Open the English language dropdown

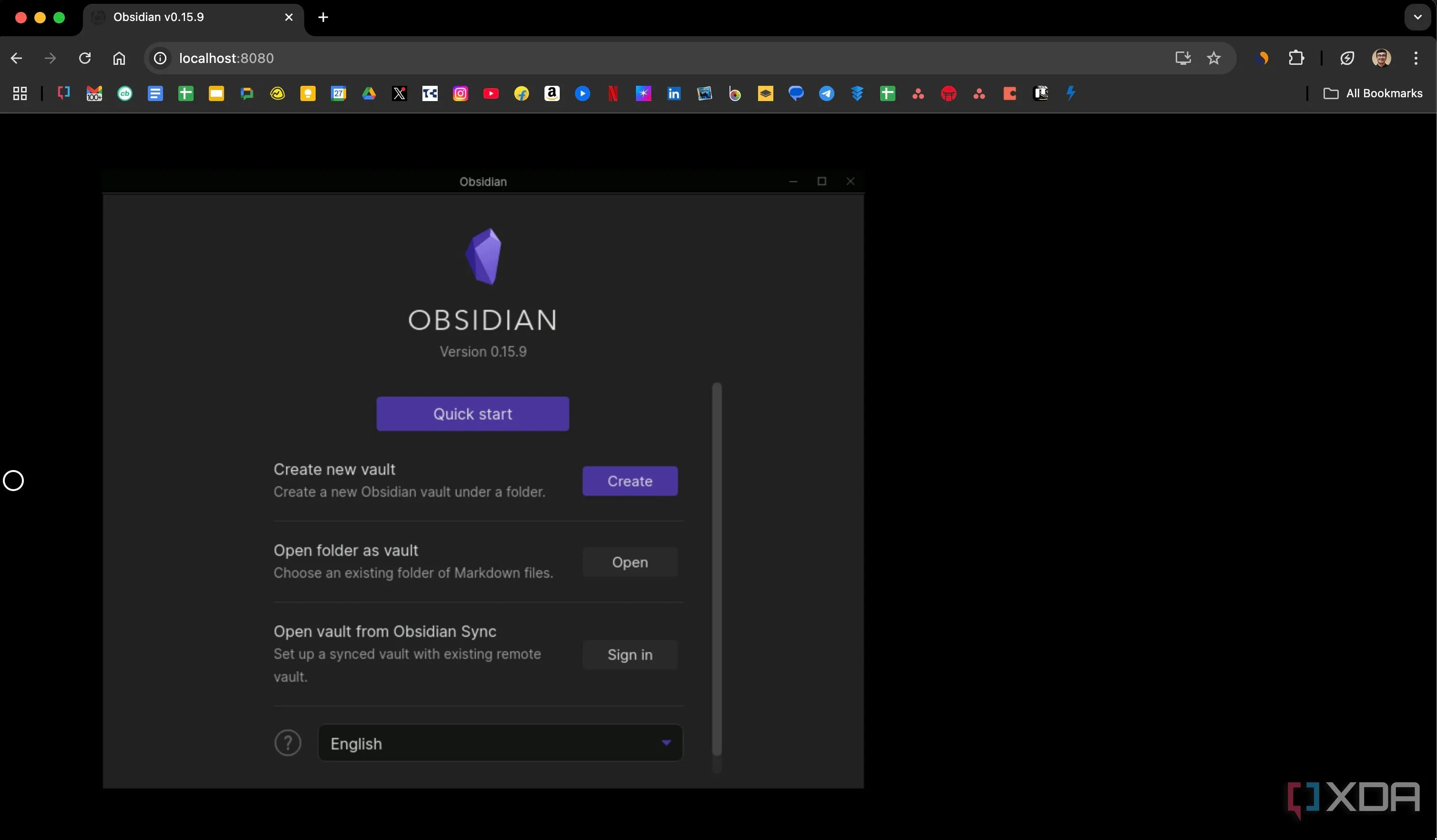[500, 743]
